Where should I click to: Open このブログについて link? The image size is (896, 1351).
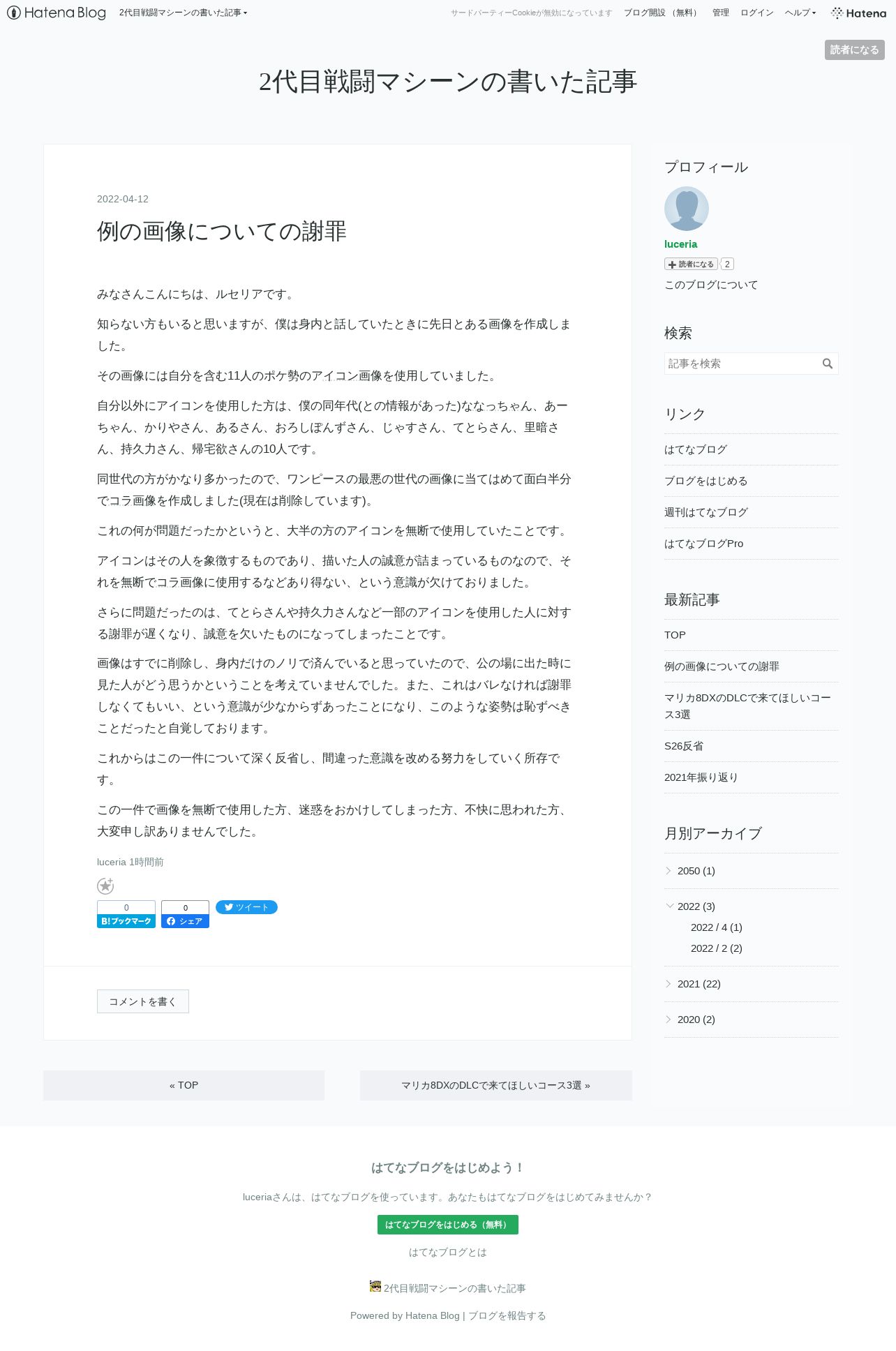[x=711, y=285]
